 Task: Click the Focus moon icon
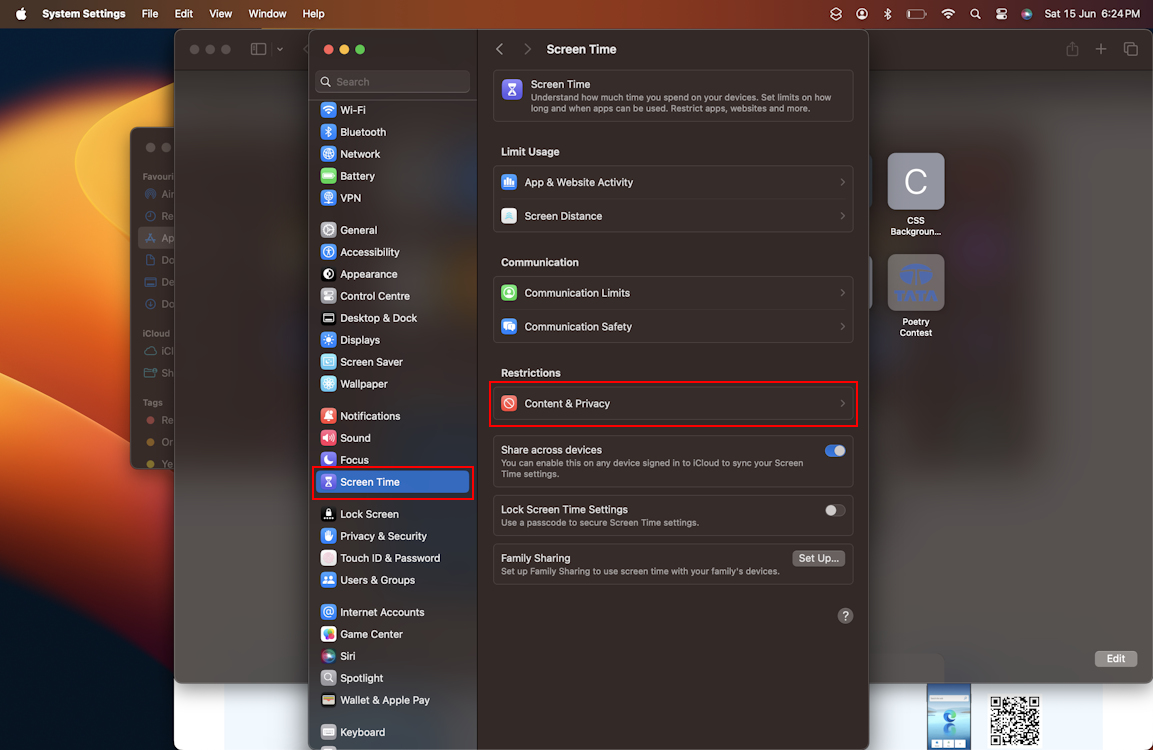pos(328,459)
